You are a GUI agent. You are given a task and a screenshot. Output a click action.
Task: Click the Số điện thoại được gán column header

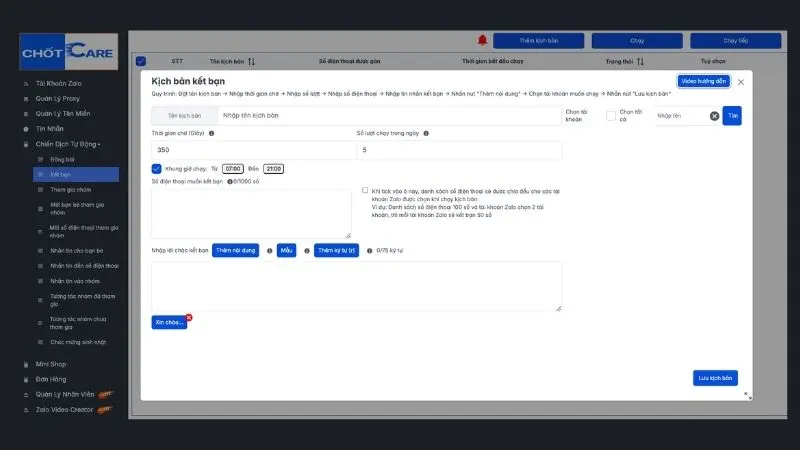coord(349,61)
